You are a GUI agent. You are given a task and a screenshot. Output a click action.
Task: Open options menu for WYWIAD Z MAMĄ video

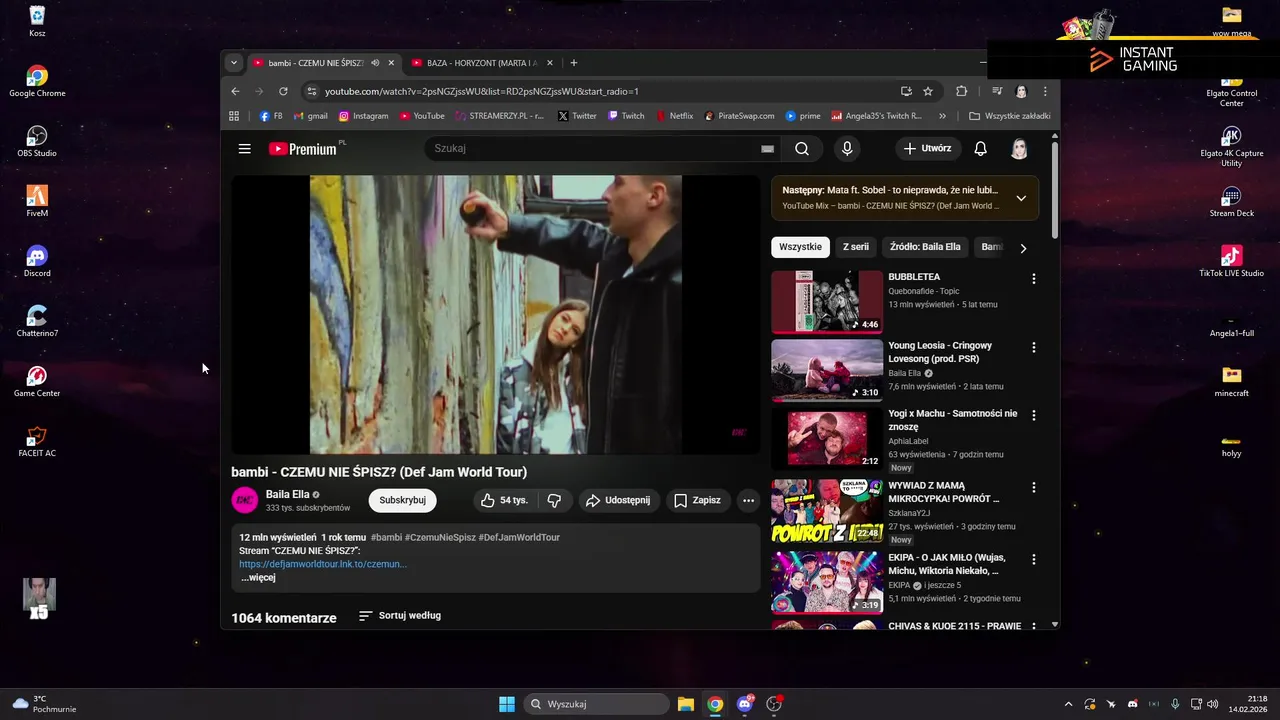coord(1034,487)
